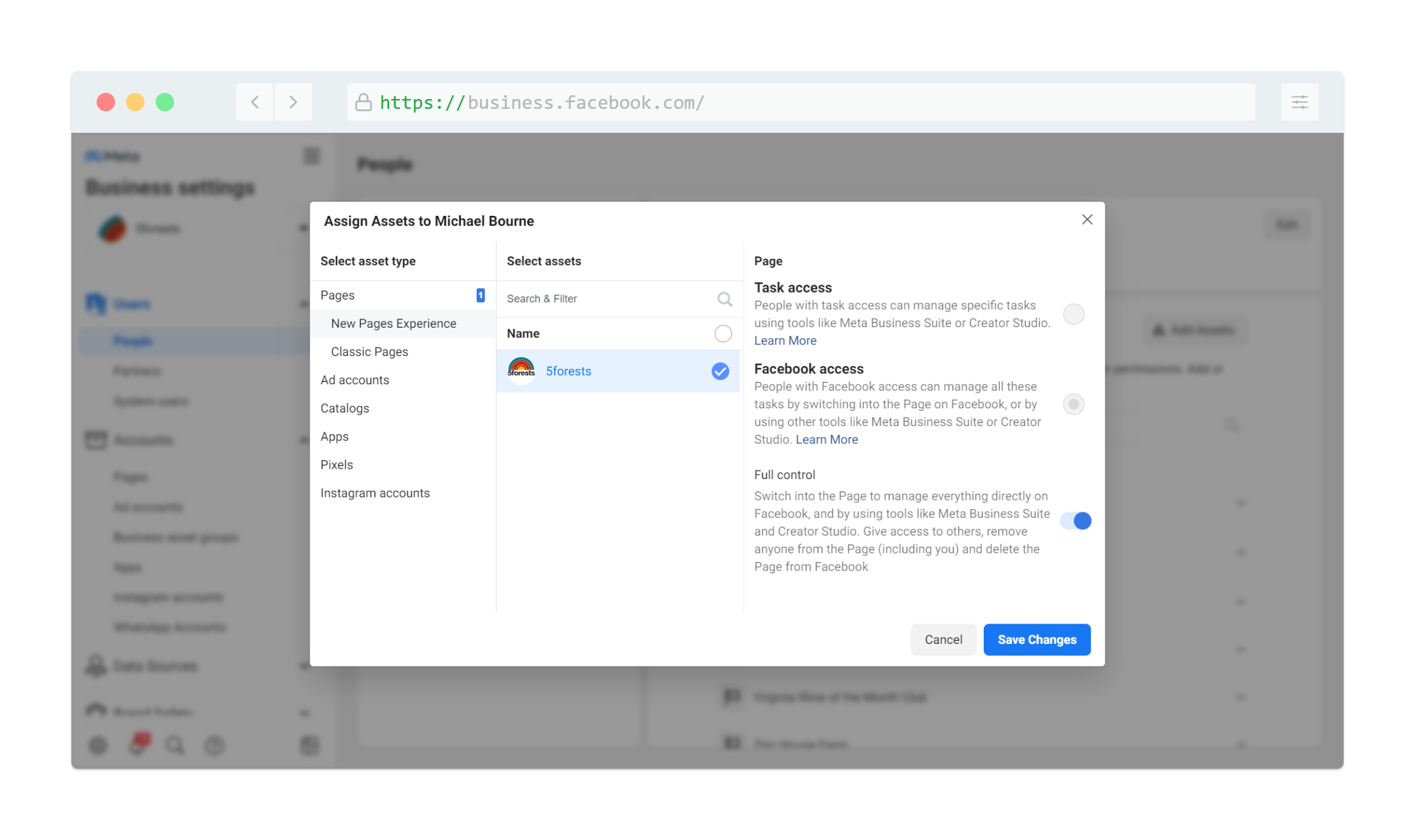Uncheck the 5forests page checkmark
Viewport: 1415px width, 840px height.
[720, 371]
